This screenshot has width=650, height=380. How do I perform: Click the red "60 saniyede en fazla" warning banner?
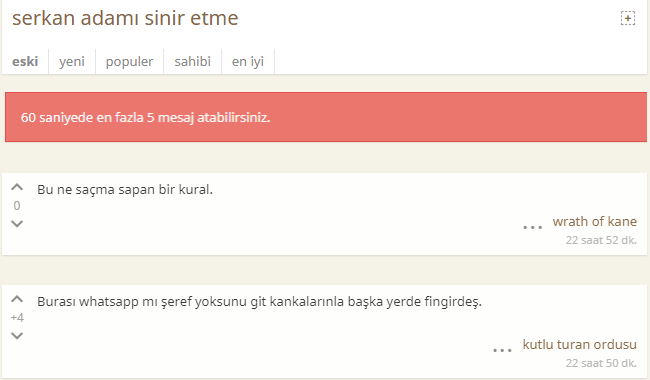[x=326, y=117]
